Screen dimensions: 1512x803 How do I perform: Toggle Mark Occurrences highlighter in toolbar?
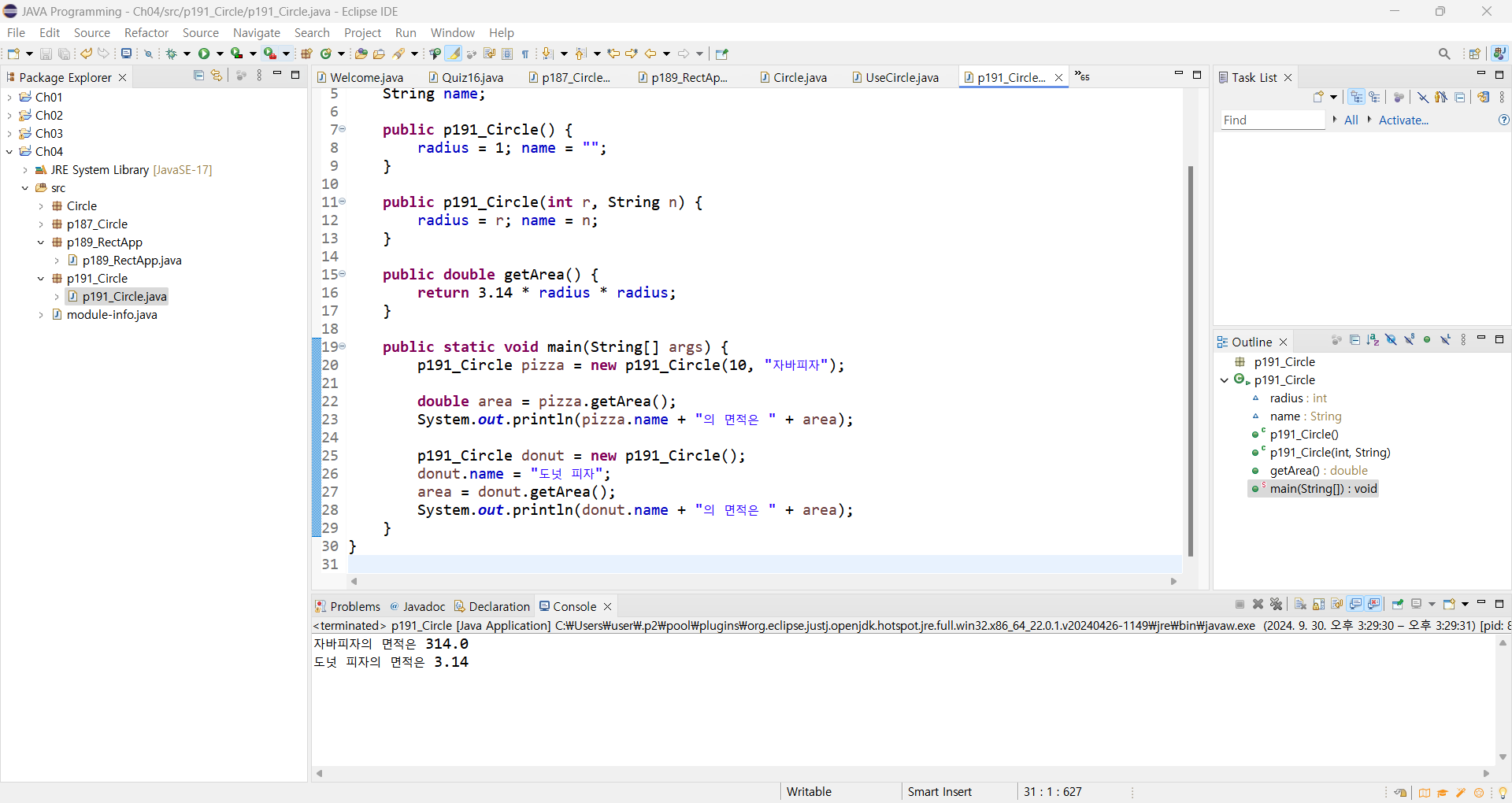[x=454, y=54]
